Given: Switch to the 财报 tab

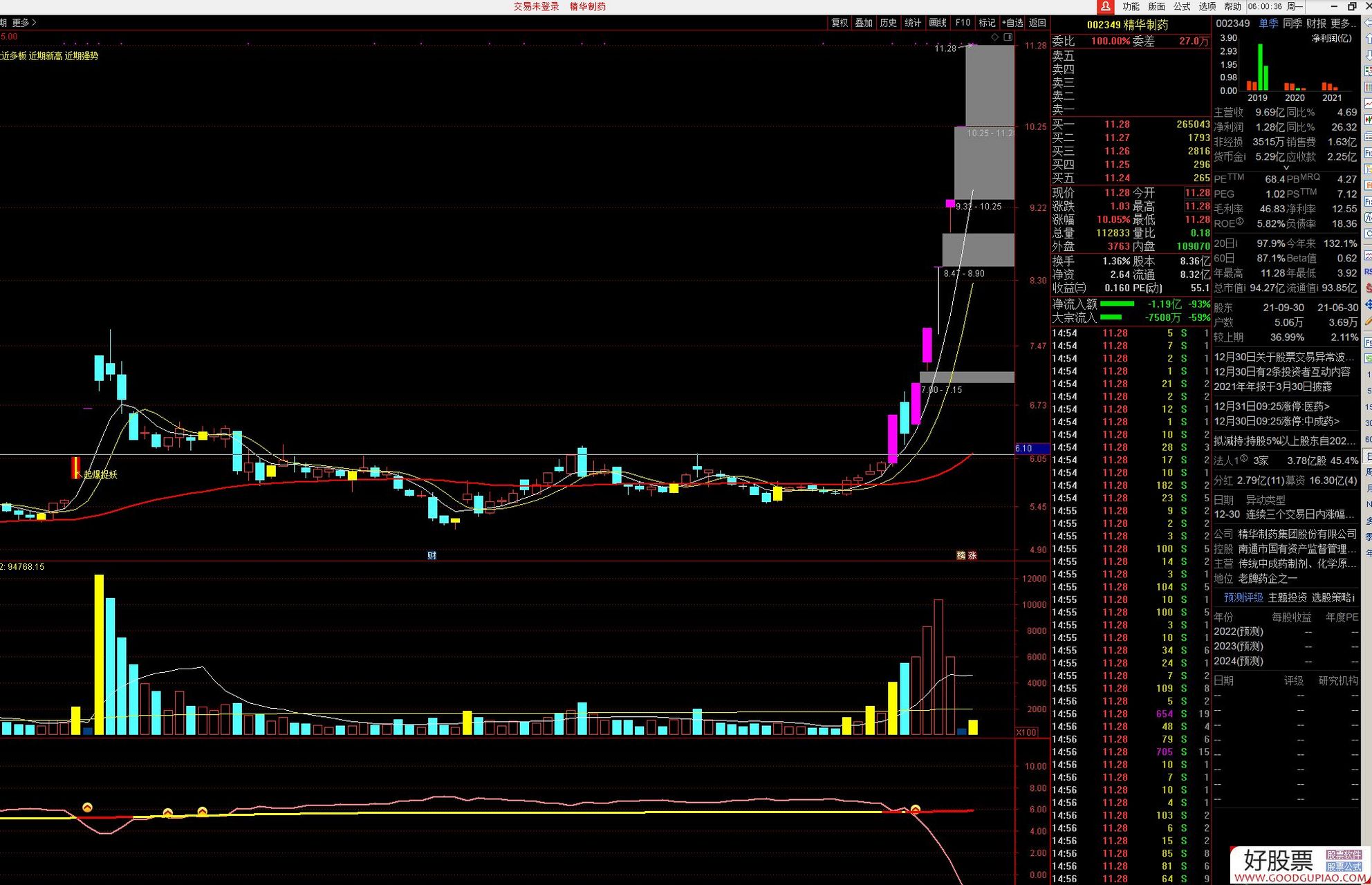Looking at the screenshot, I should click(x=1317, y=24).
